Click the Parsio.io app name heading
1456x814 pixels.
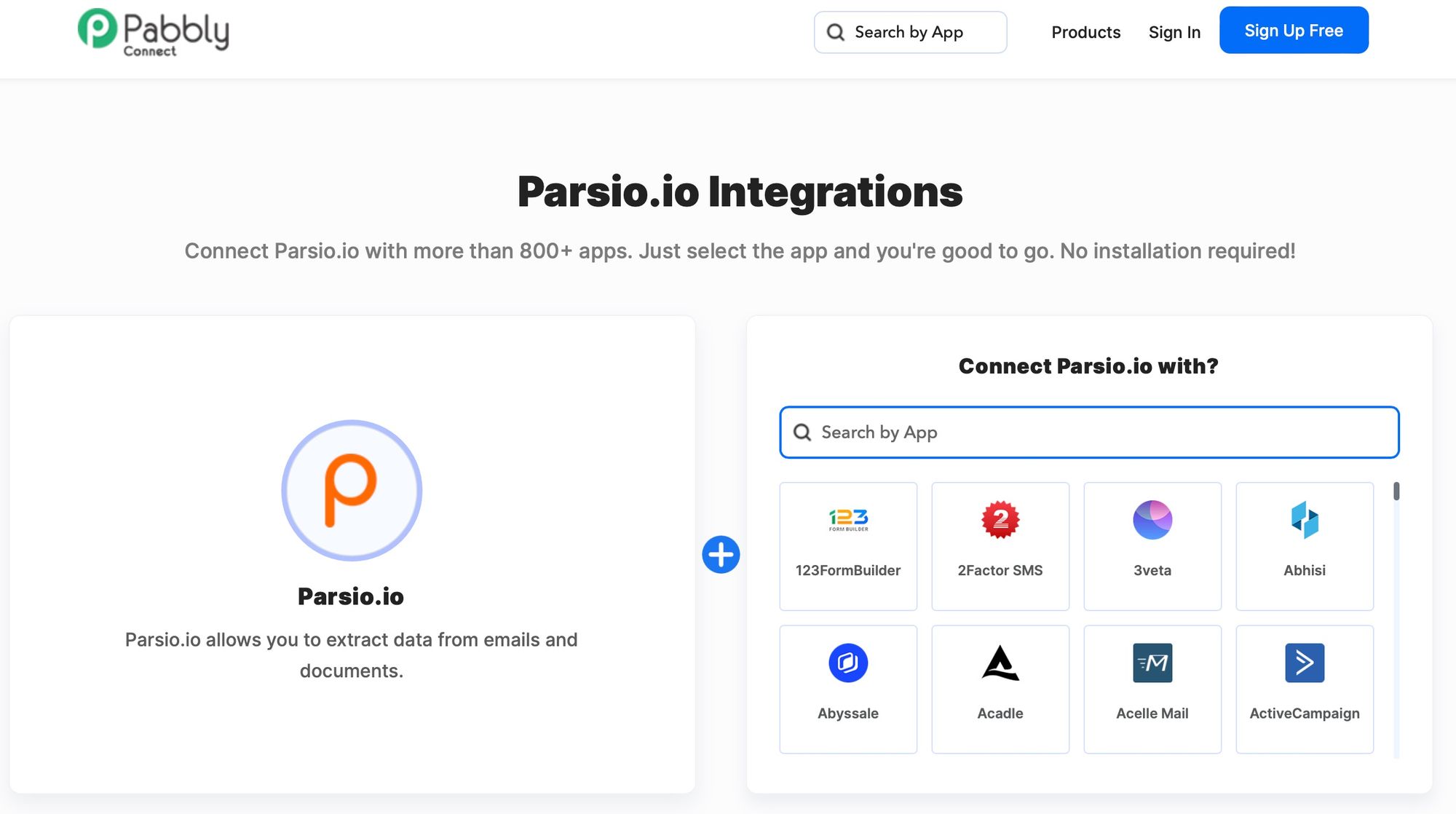(x=351, y=596)
